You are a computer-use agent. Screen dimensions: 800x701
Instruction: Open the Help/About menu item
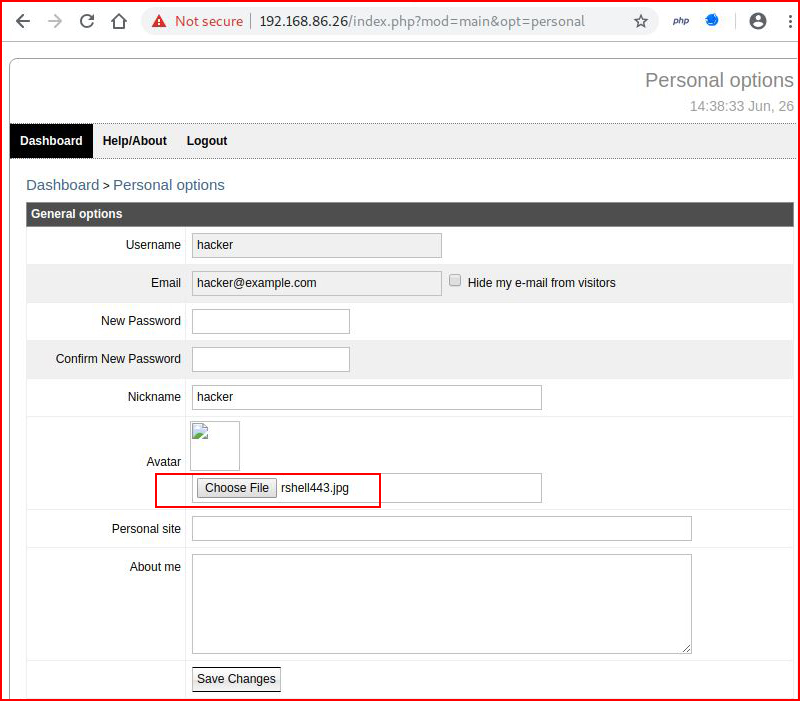coord(135,141)
